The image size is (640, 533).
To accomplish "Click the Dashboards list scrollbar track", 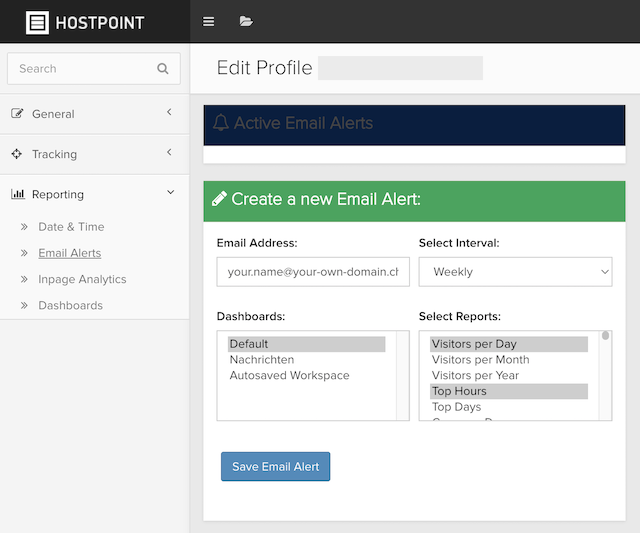I will 403,375.
